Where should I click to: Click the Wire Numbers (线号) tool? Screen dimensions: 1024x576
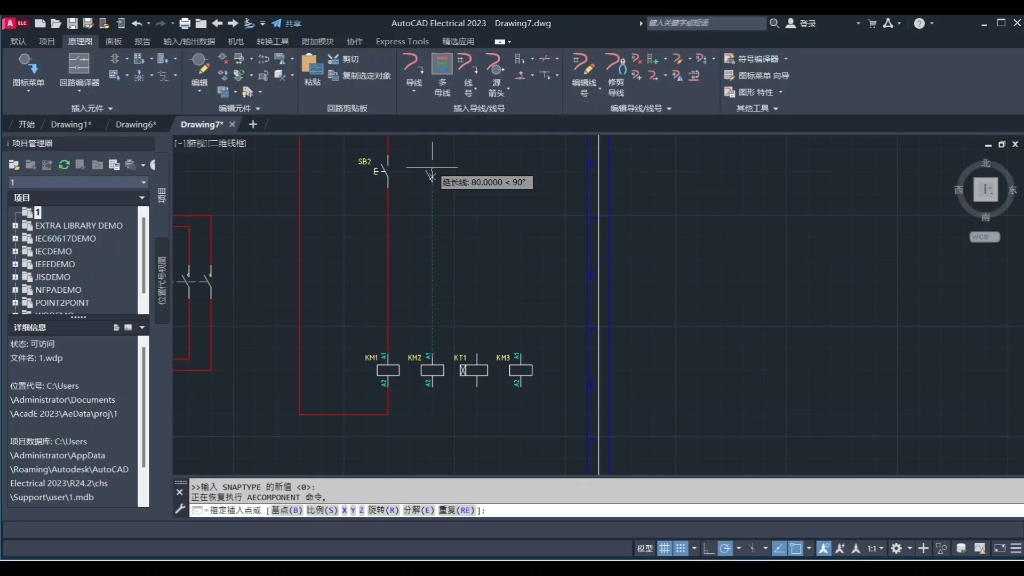[x=468, y=74]
